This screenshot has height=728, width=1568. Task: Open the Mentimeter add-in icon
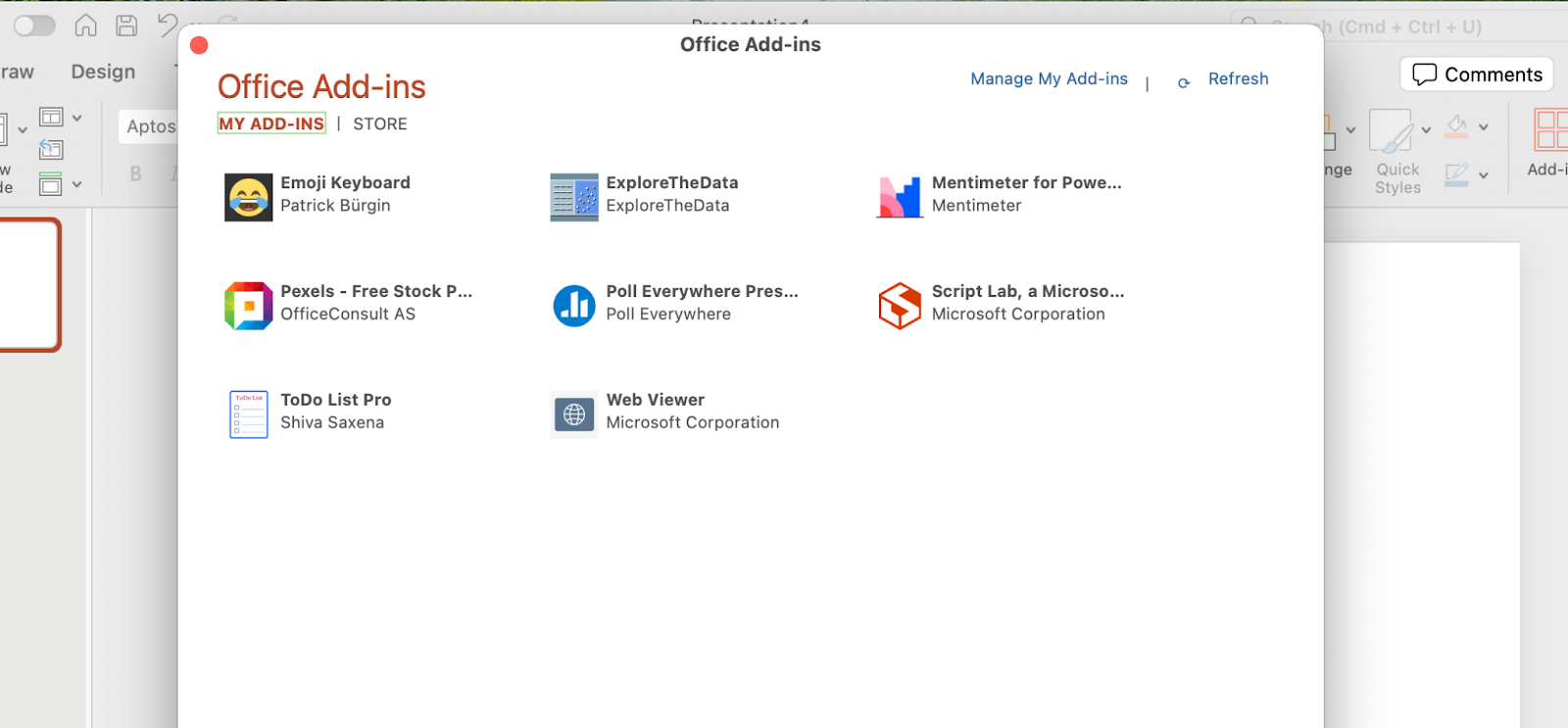click(x=900, y=198)
